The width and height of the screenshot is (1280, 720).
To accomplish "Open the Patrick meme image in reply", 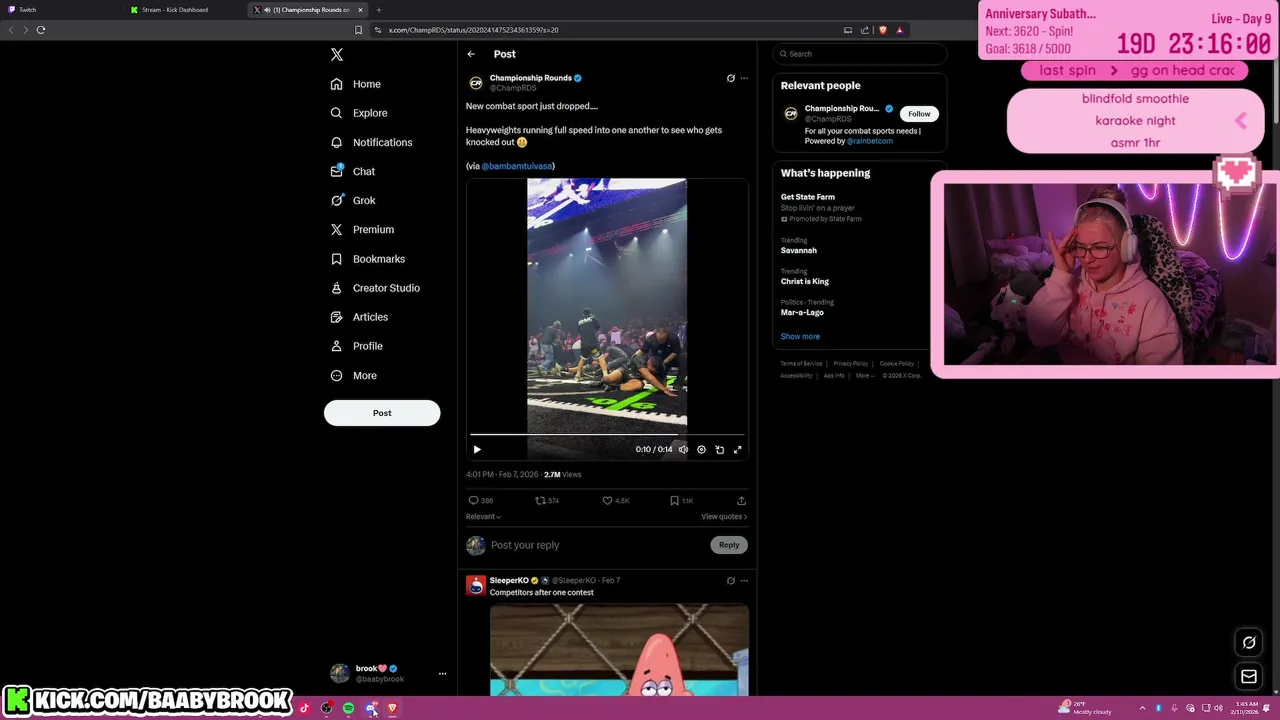I will (619, 650).
